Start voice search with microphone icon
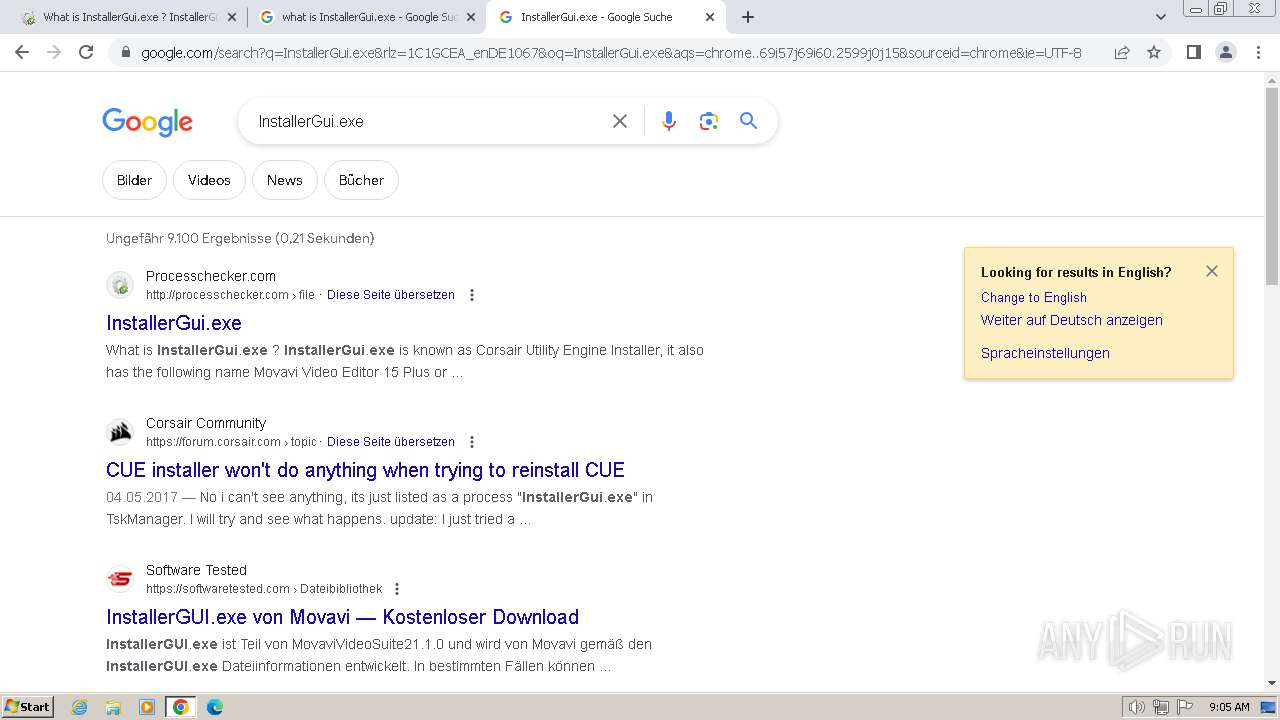1280x720 pixels. [669, 121]
